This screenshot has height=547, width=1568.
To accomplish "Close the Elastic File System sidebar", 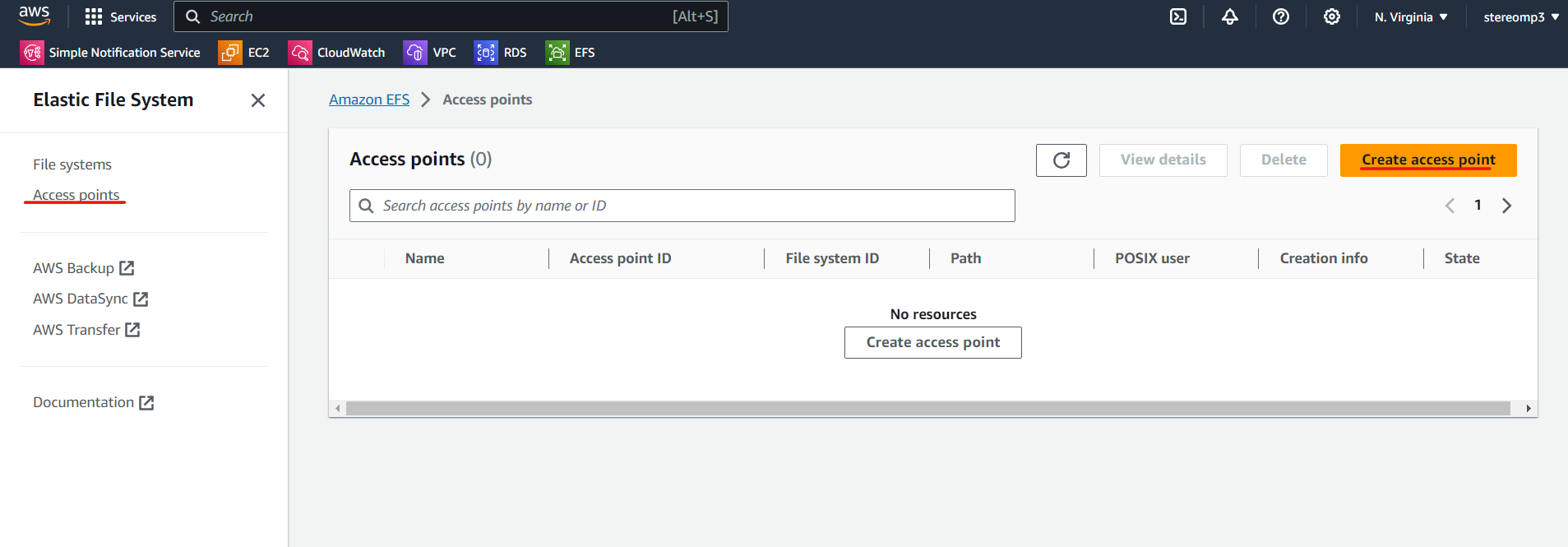I will (x=258, y=100).
